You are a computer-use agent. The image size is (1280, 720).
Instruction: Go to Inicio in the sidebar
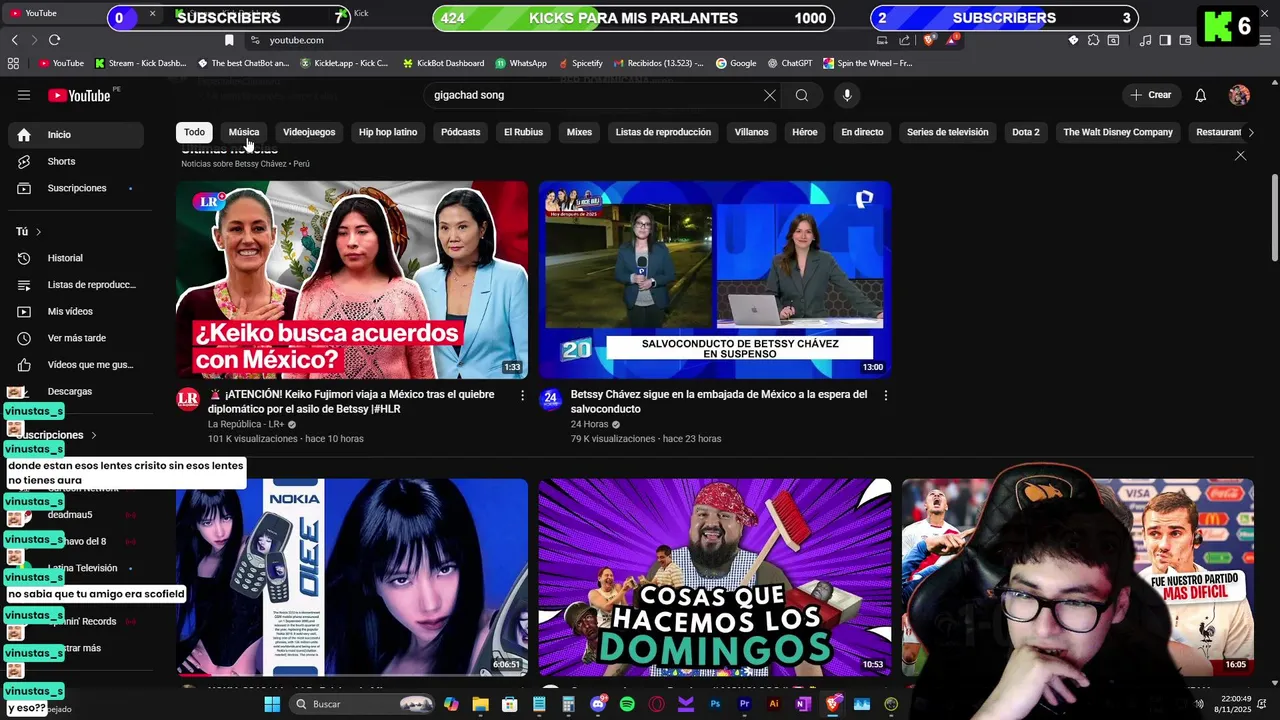[76, 135]
